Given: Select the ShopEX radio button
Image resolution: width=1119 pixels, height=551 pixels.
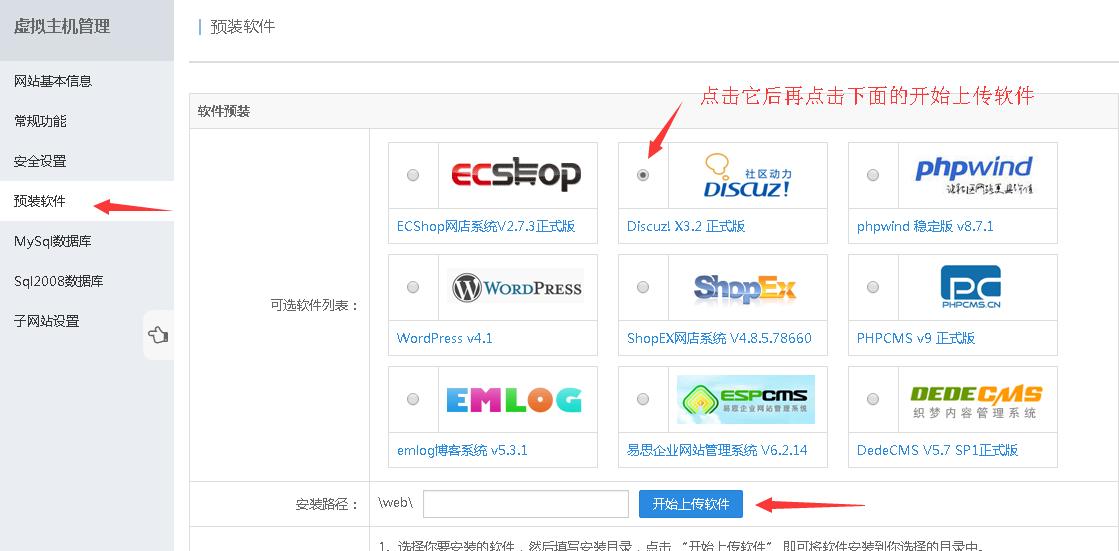Looking at the screenshot, I should (643, 287).
